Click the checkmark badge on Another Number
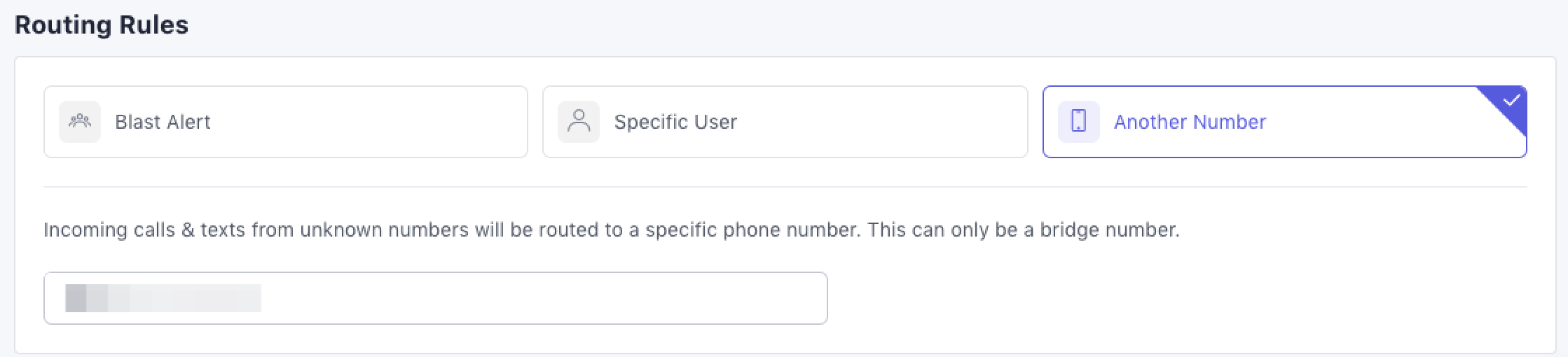The width and height of the screenshot is (1568, 357). (x=1511, y=101)
